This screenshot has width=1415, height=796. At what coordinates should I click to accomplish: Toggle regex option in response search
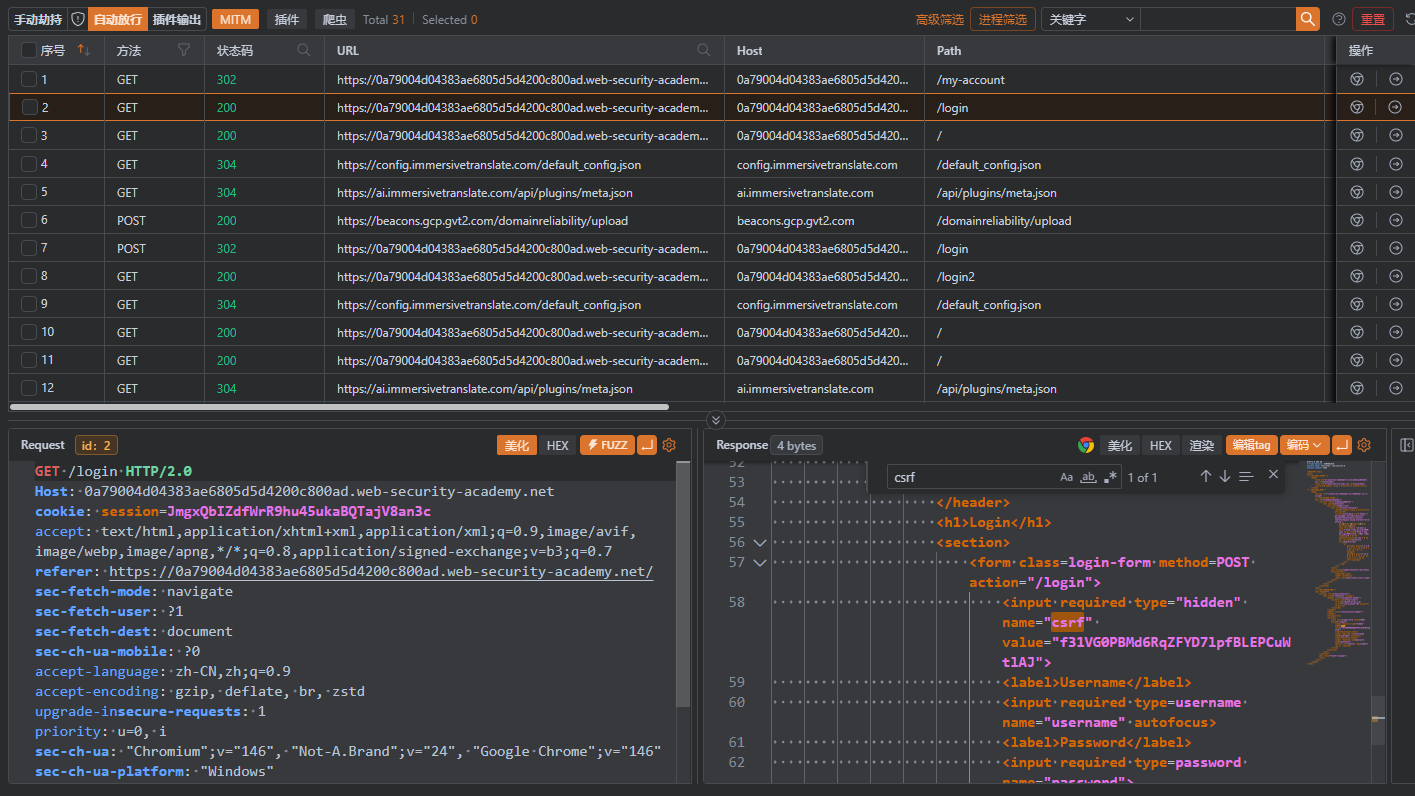pyautogui.click(x=1111, y=477)
